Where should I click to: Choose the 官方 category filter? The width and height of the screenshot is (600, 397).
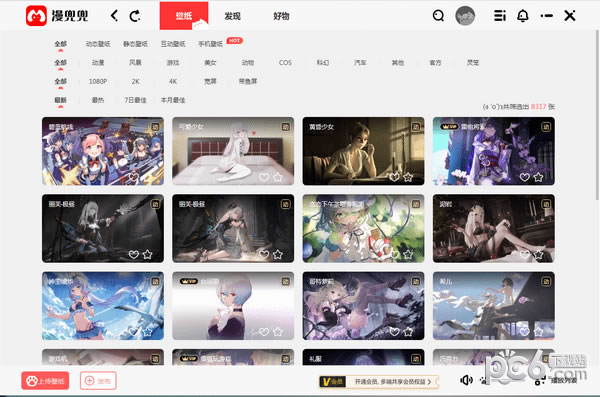click(x=435, y=62)
